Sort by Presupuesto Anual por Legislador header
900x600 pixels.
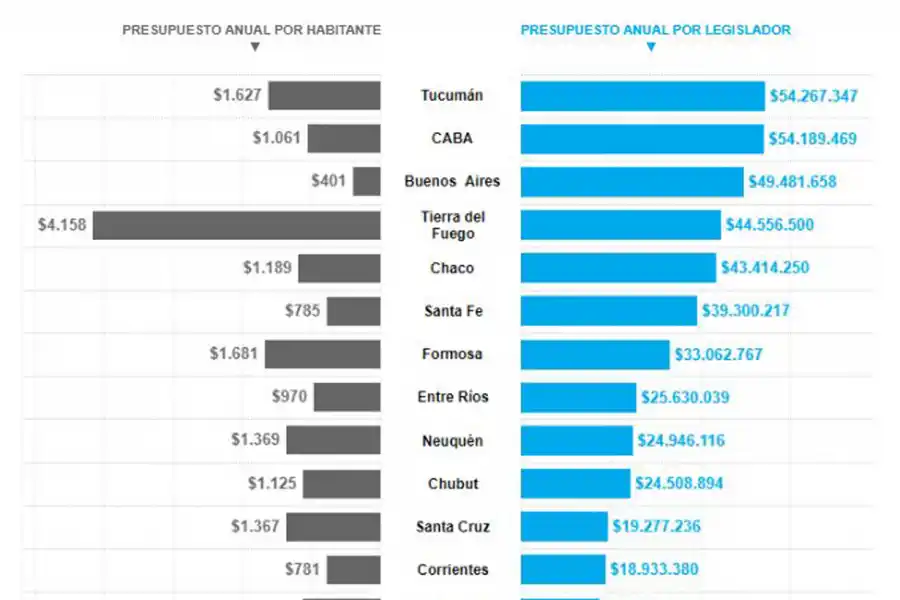click(655, 30)
